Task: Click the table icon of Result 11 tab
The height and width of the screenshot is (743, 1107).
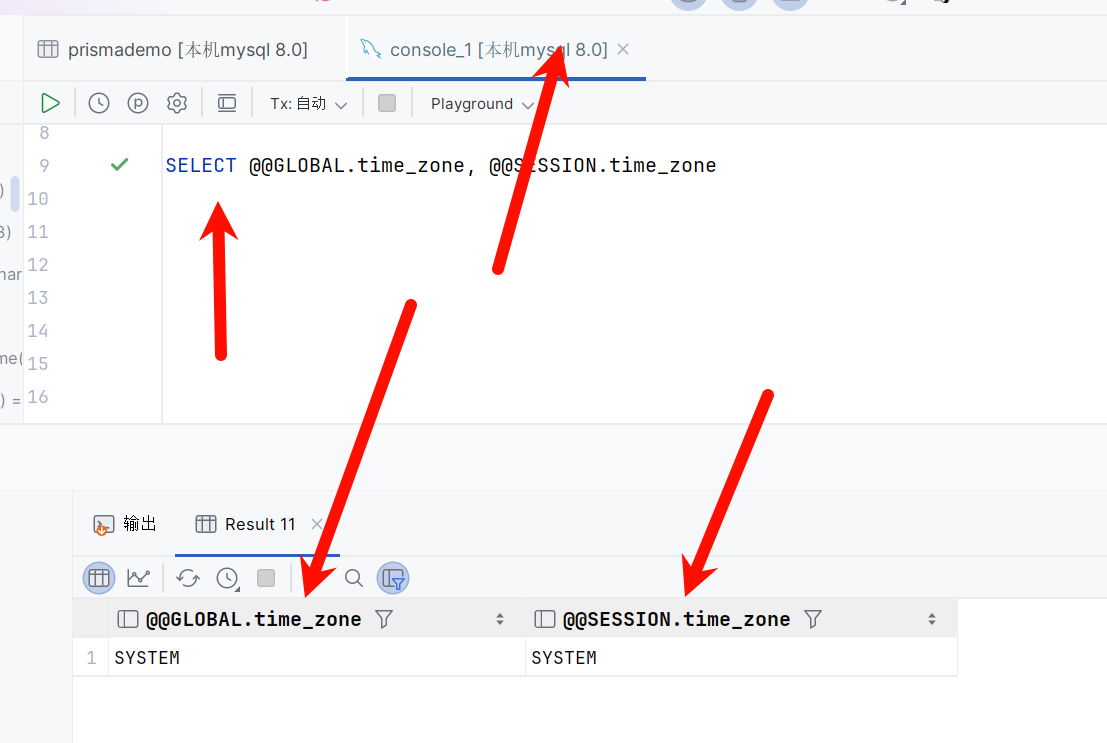Action: click(206, 524)
